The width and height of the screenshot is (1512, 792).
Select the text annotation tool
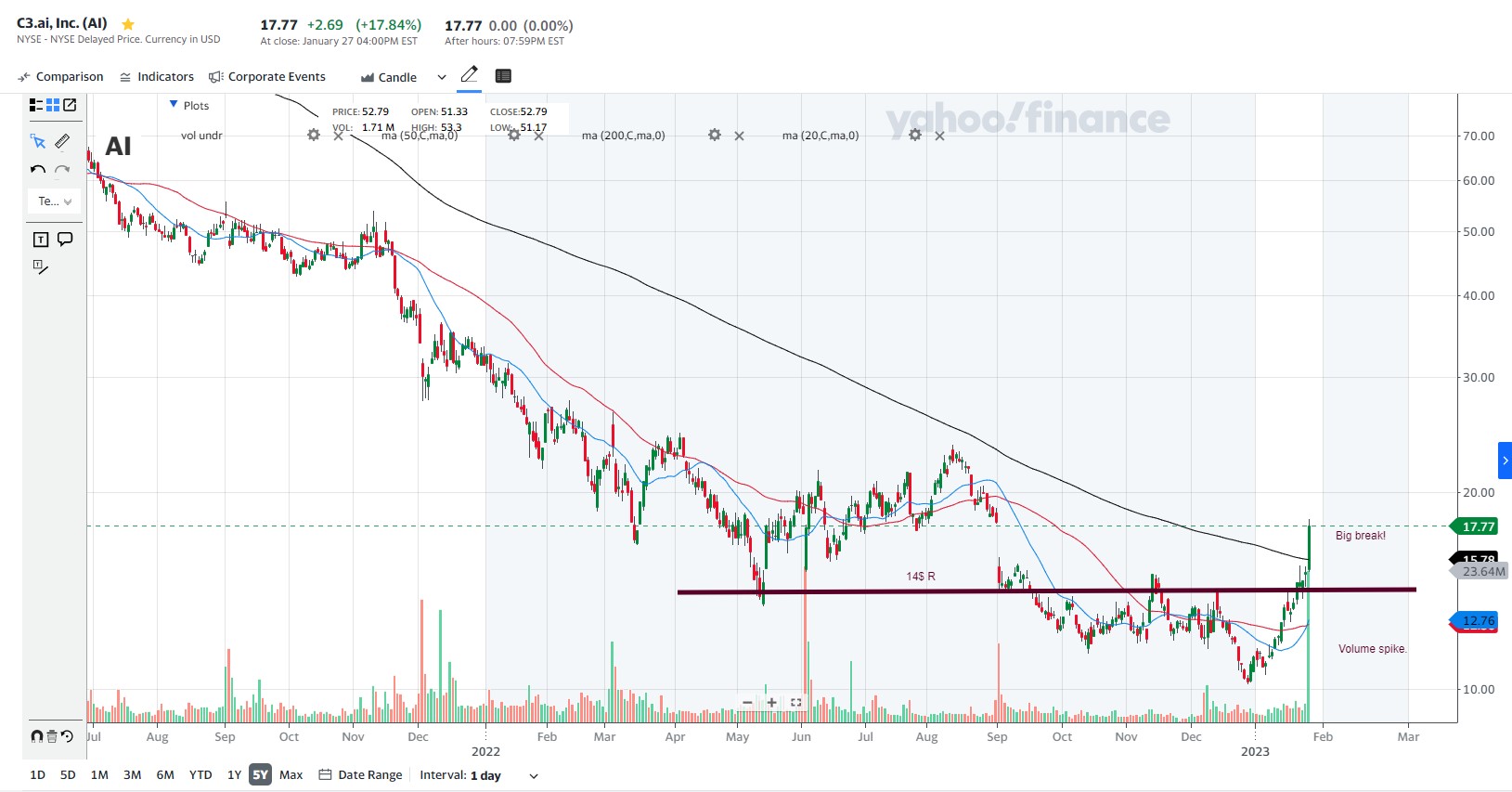[x=41, y=240]
